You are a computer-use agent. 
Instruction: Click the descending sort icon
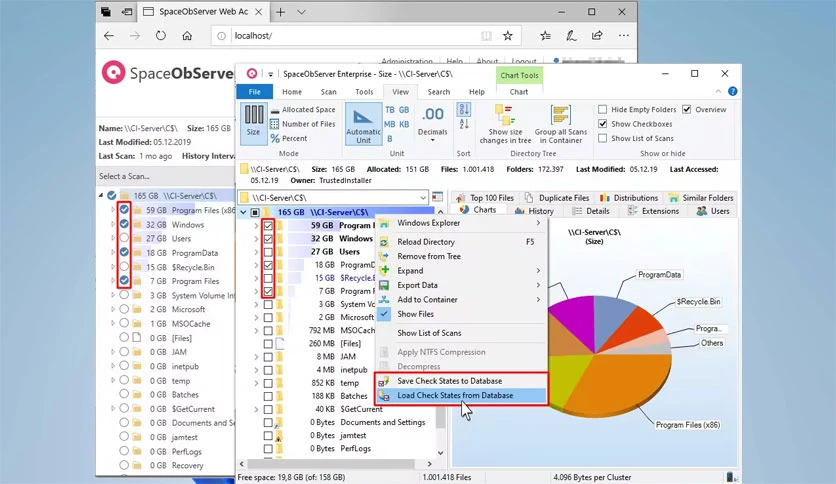pos(464,110)
